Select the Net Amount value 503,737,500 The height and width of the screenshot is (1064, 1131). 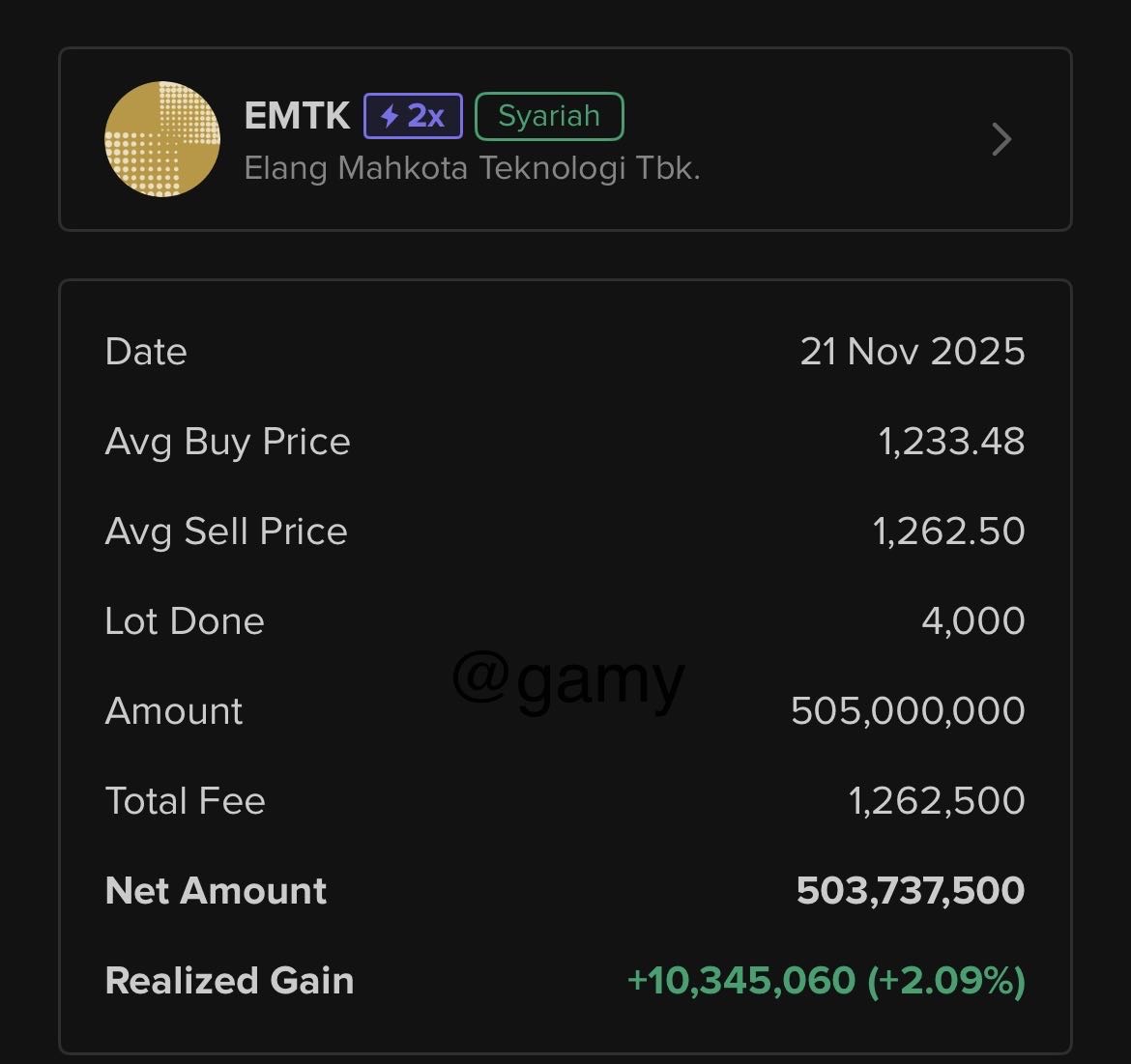(x=910, y=890)
